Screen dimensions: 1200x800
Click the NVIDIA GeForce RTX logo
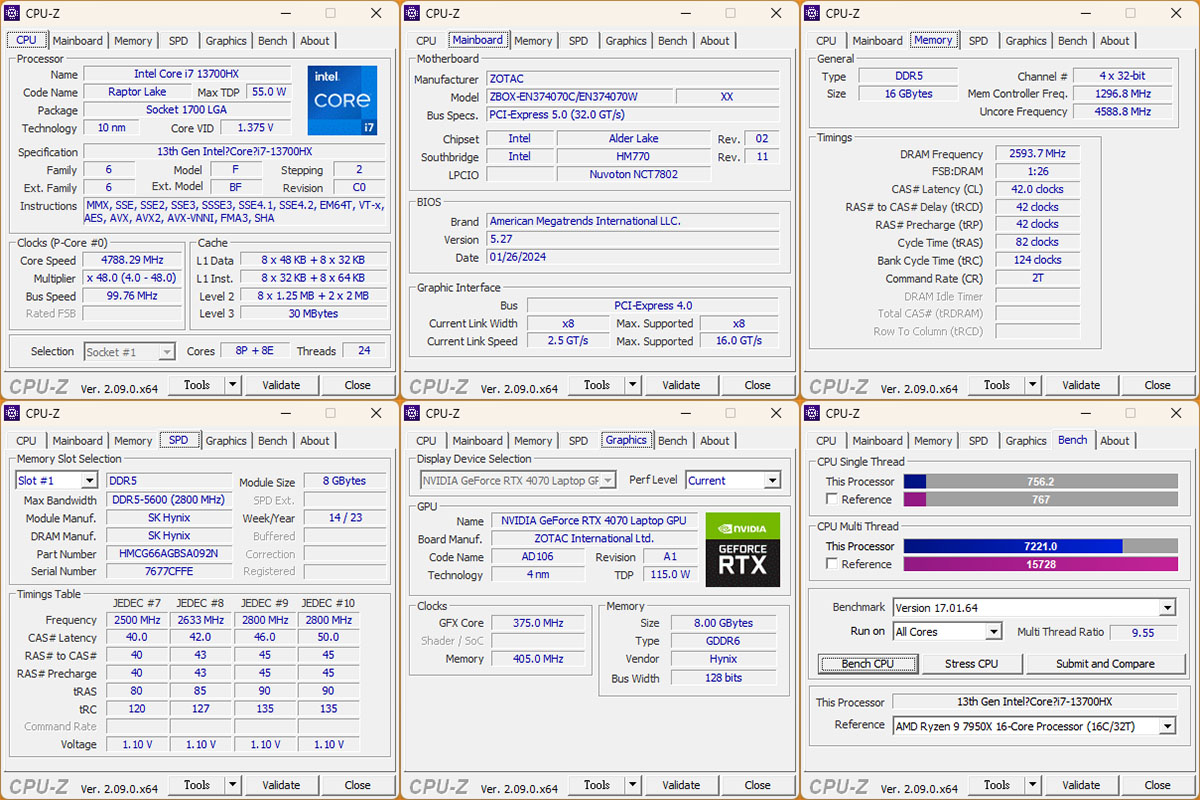pyautogui.click(x=742, y=549)
